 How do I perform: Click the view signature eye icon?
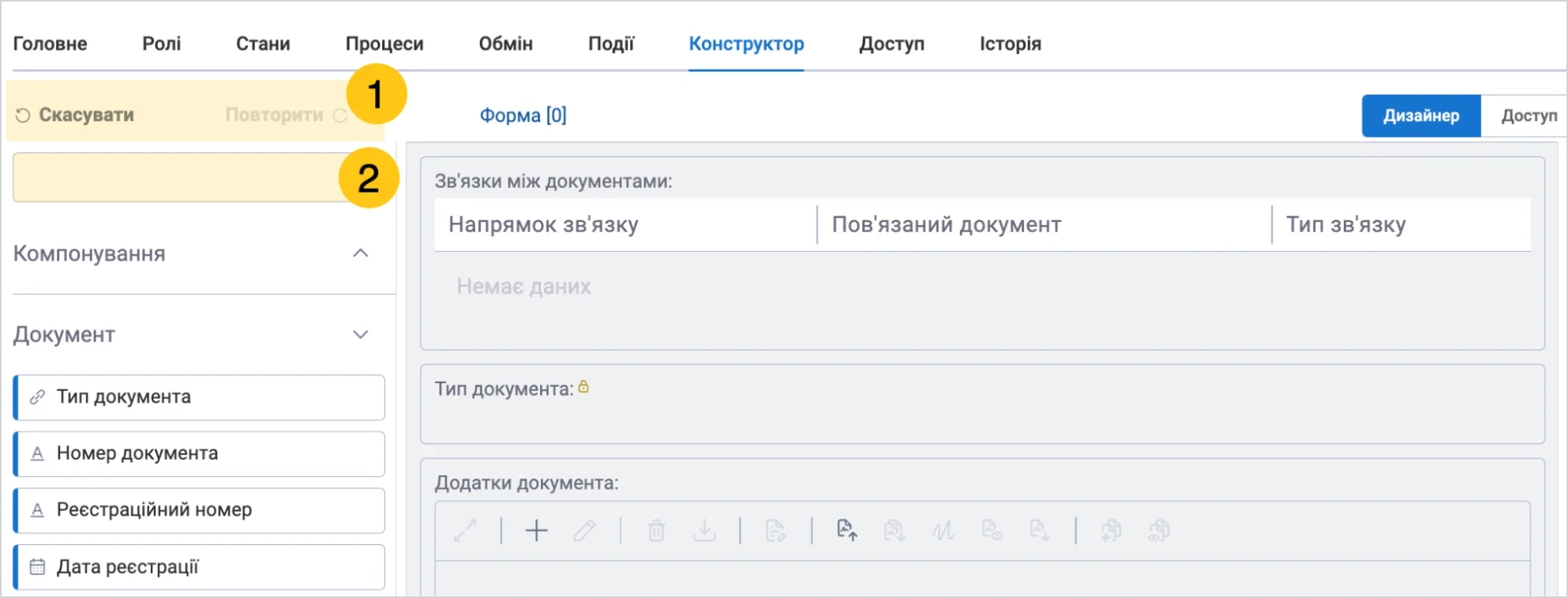[x=992, y=530]
